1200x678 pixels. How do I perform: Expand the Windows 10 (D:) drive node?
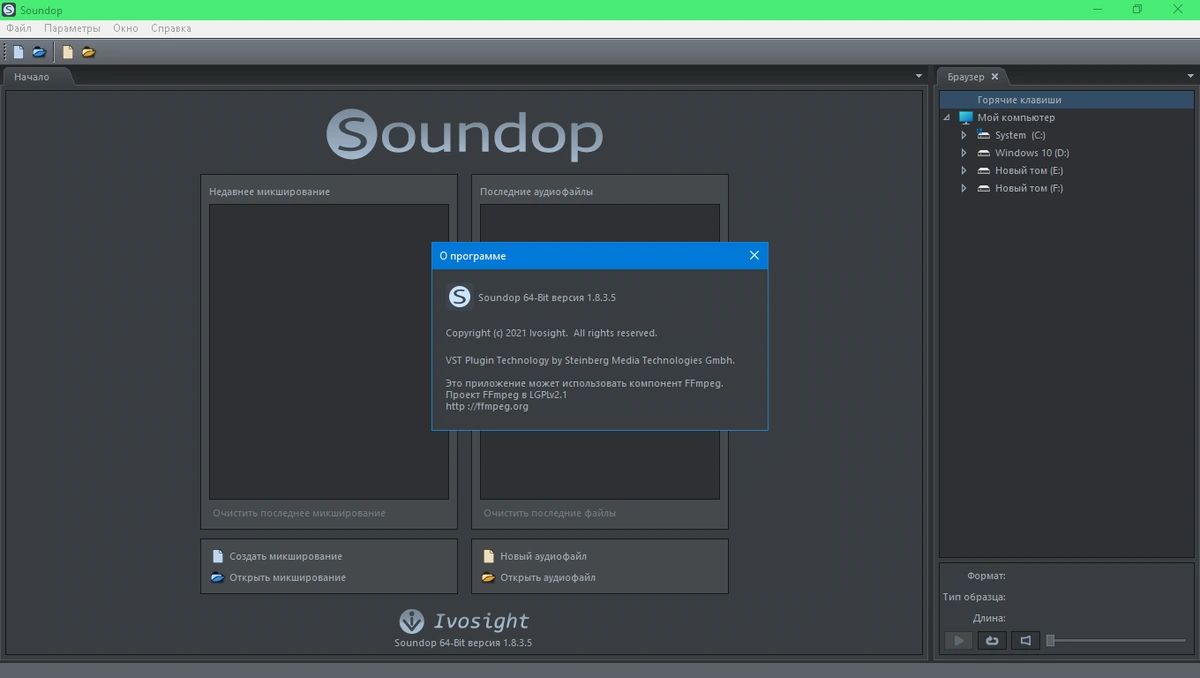[x=964, y=153]
